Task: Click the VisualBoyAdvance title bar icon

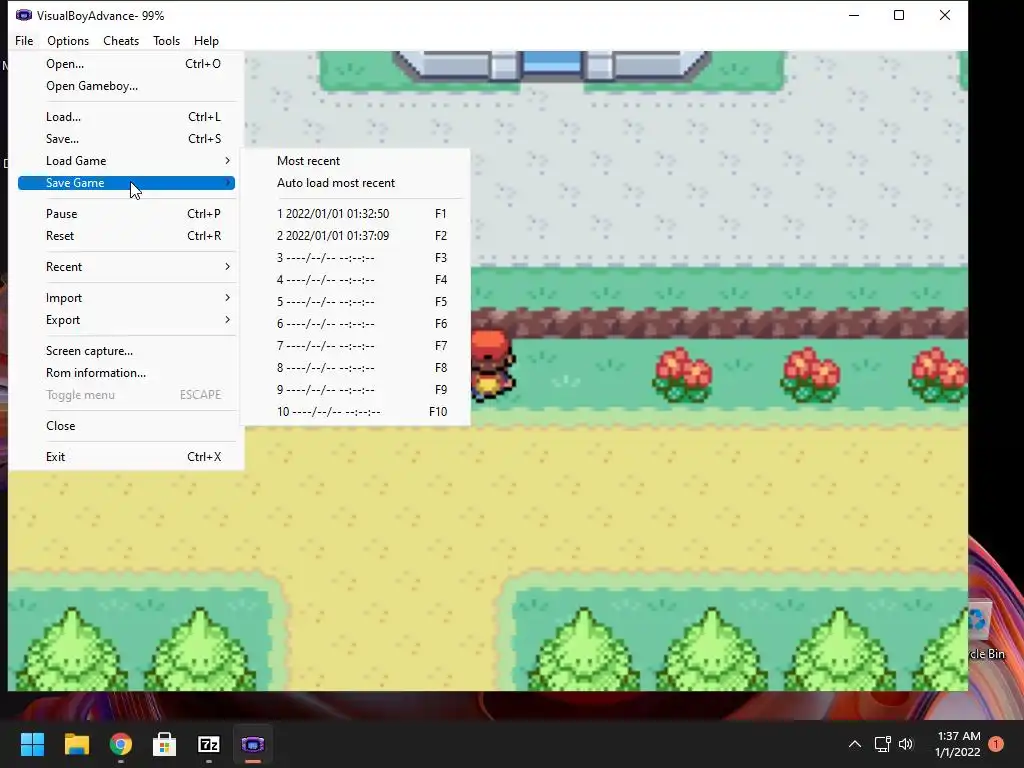Action: click(x=24, y=15)
